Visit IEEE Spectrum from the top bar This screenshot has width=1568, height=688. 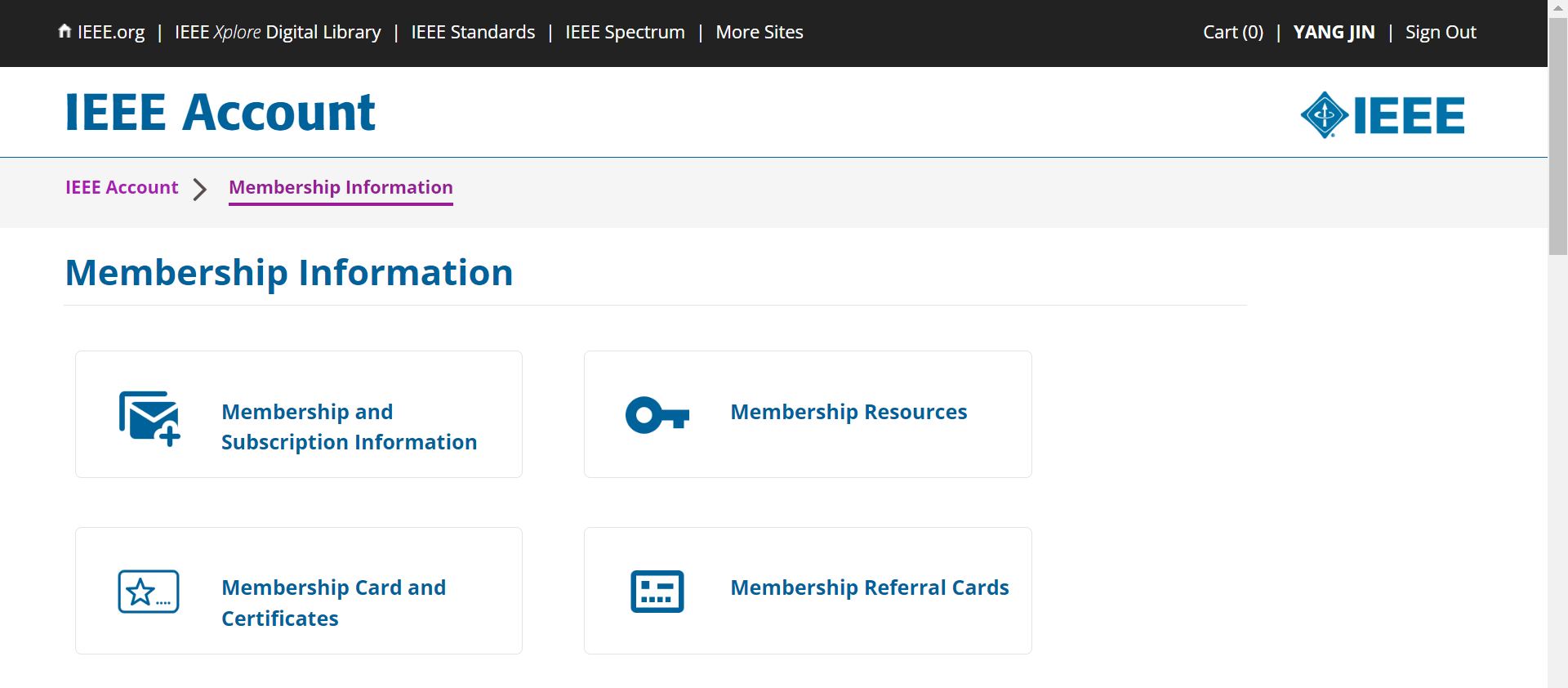[625, 33]
